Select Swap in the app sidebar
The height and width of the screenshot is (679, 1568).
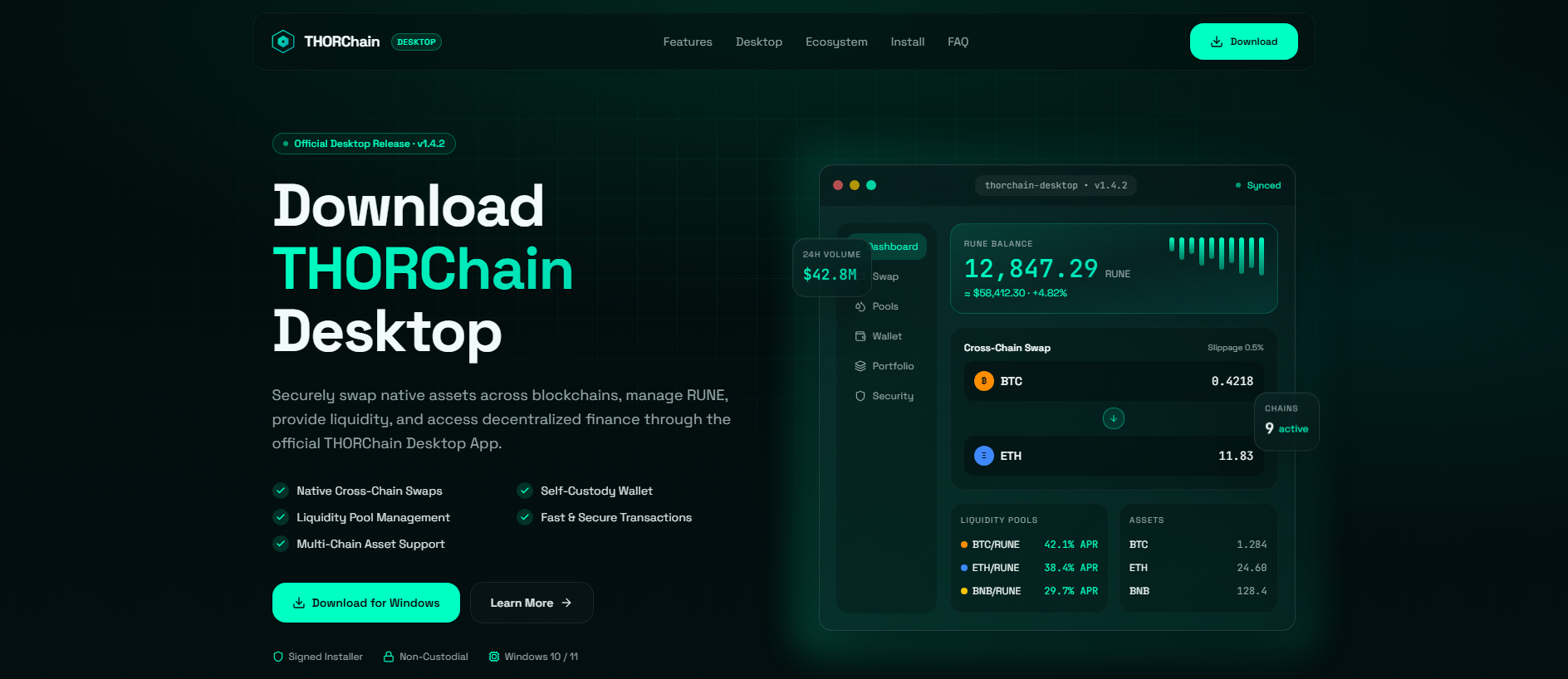885,276
